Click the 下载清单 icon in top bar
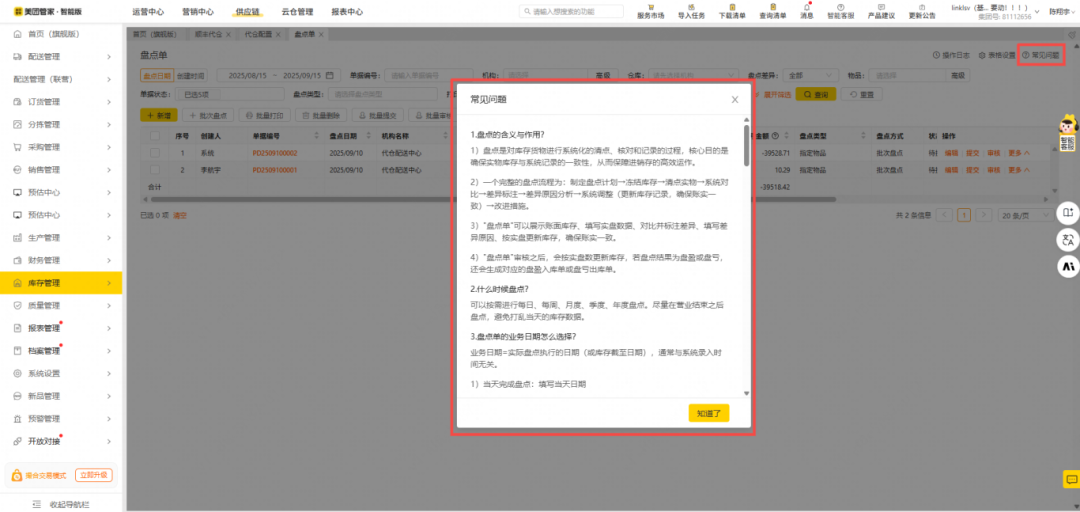 (732, 7)
